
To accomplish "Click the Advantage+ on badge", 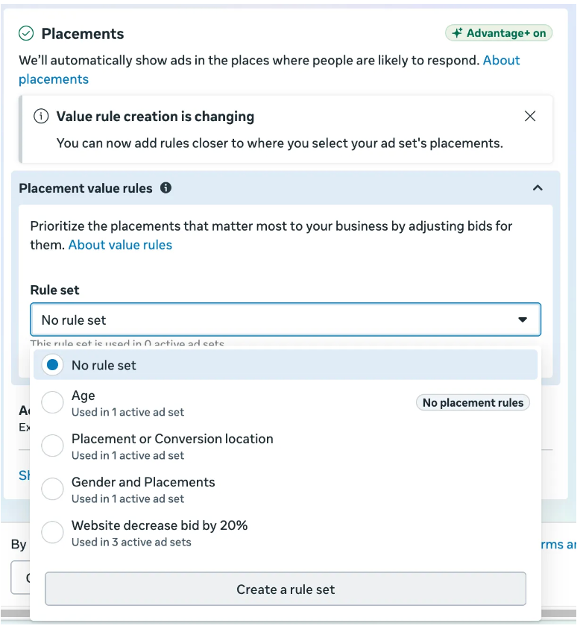I will (x=499, y=33).
